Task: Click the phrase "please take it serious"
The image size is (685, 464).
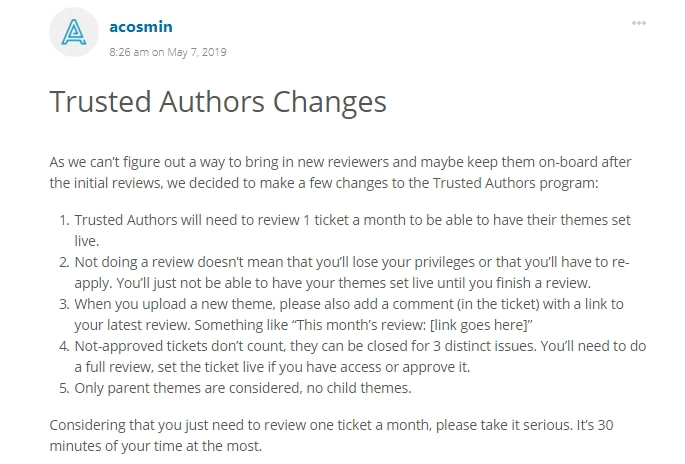Action: (x=504, y=425)
